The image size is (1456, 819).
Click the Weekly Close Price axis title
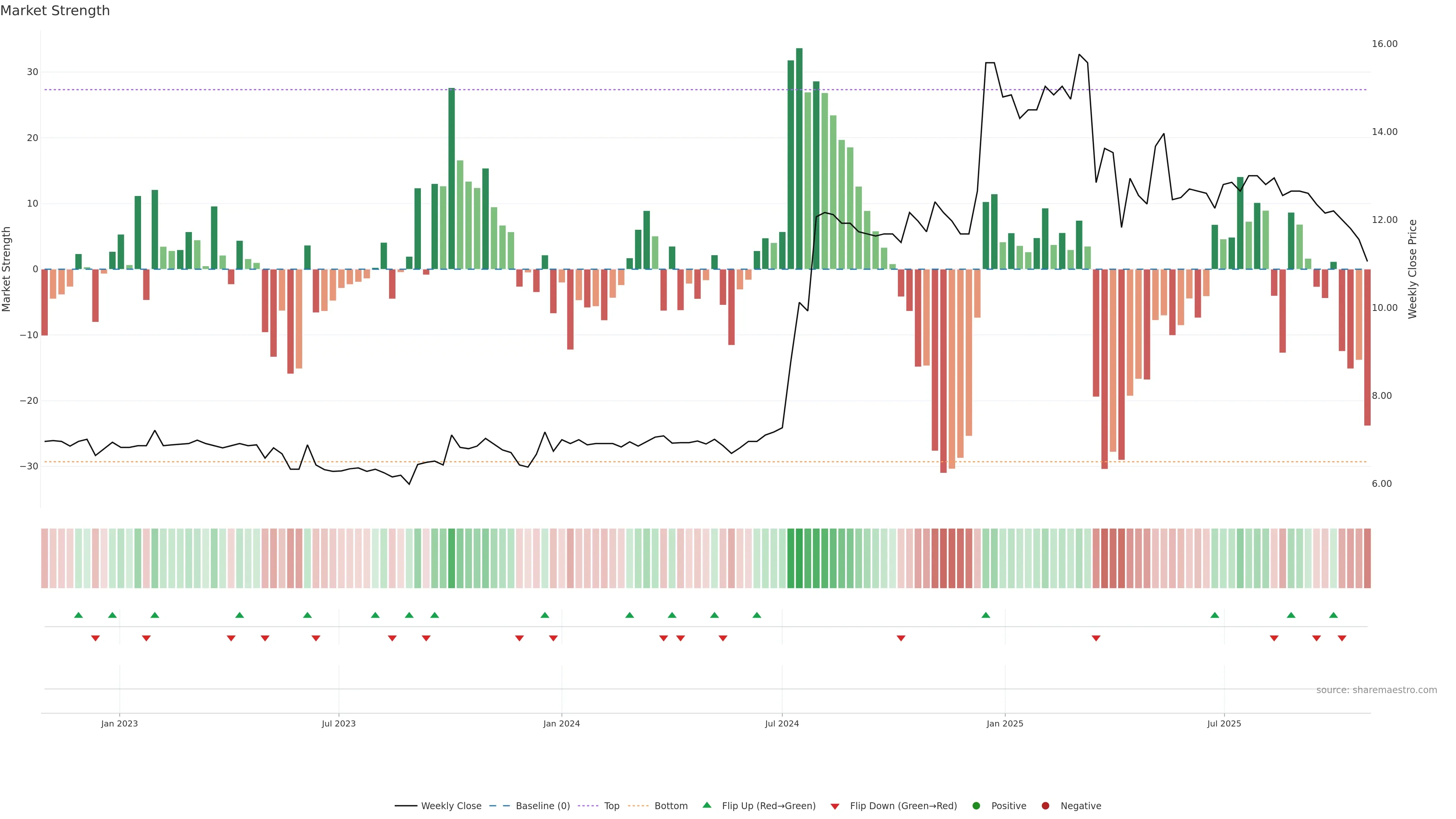[1412, 269]
